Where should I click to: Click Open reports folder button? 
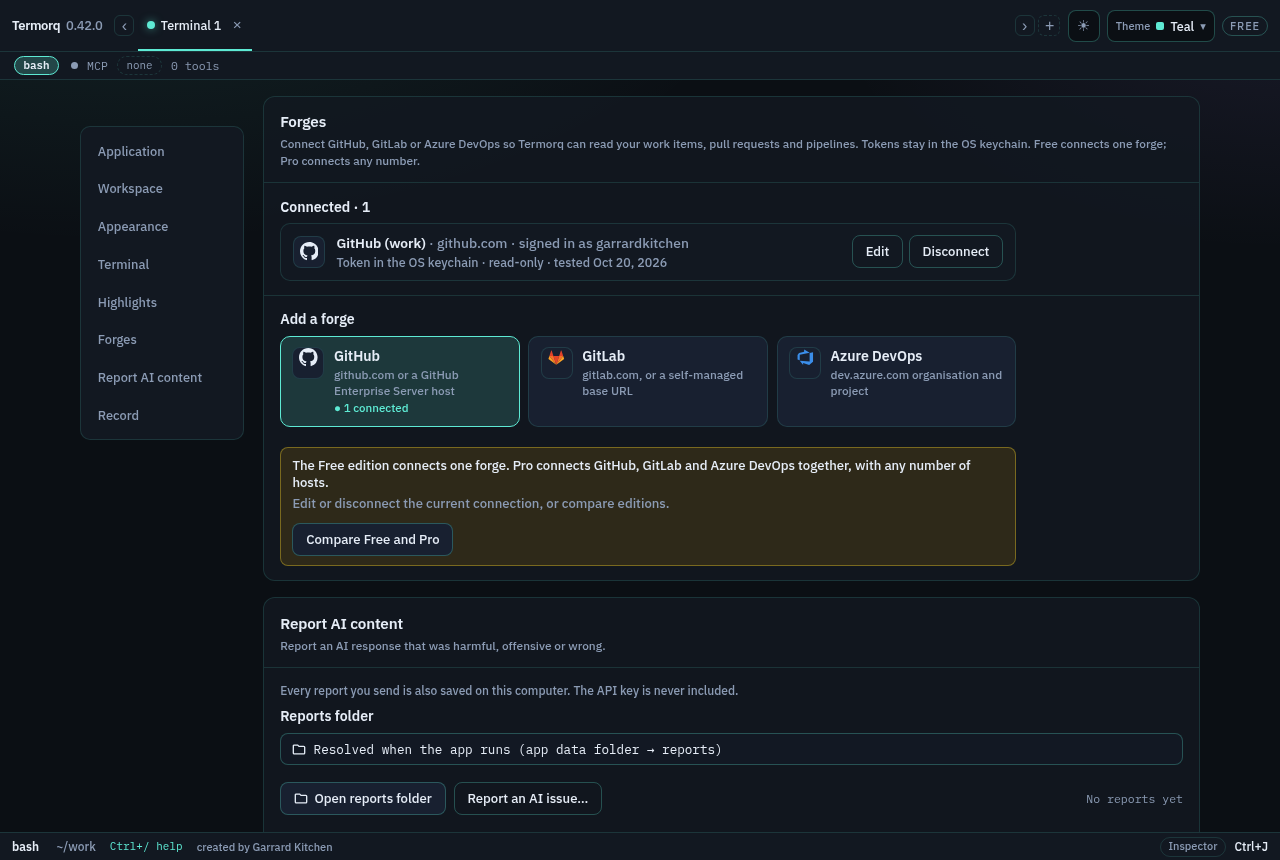pyautogui.click(x=363, y=799)
